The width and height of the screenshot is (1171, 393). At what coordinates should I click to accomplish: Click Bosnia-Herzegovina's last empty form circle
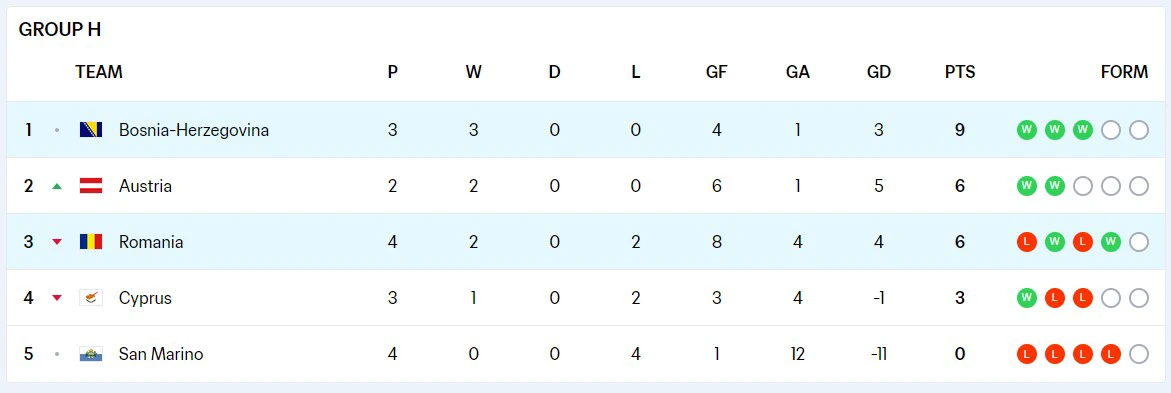(x=1139, y=130)
